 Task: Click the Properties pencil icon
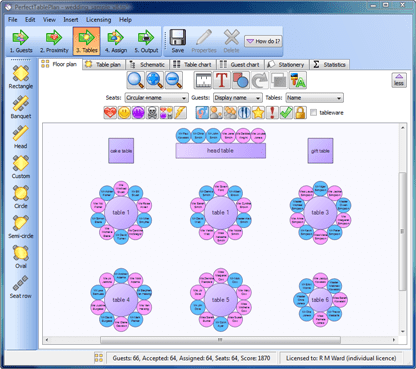[x=204, y=41]
